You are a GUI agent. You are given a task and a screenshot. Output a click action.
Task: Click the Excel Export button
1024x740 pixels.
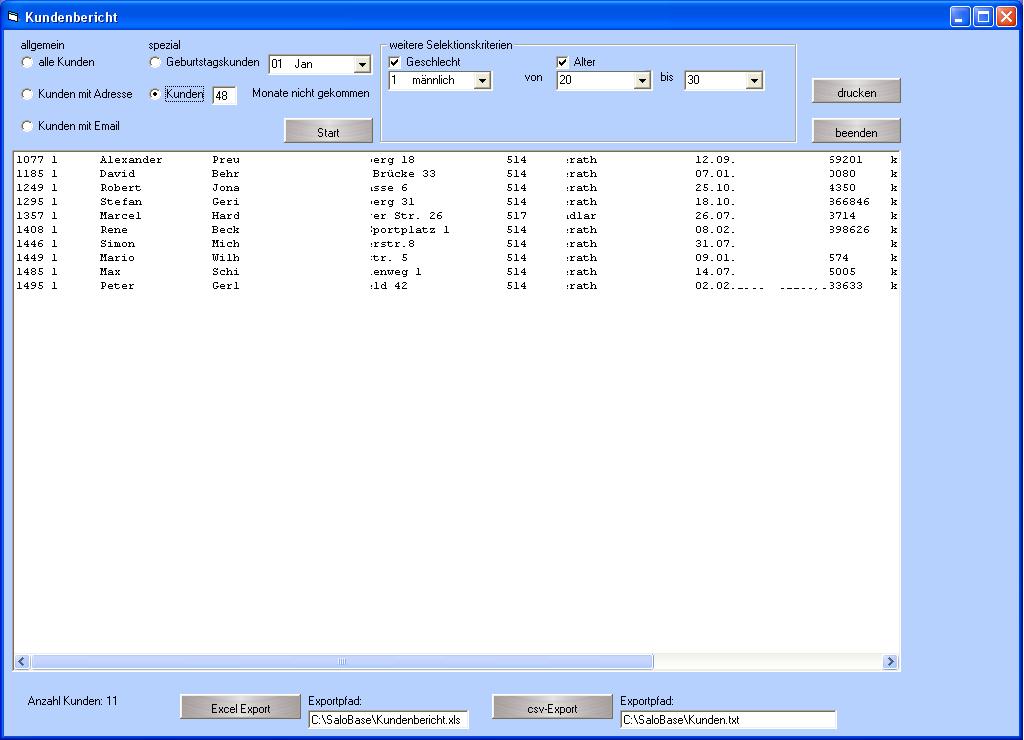pos(240,708)
